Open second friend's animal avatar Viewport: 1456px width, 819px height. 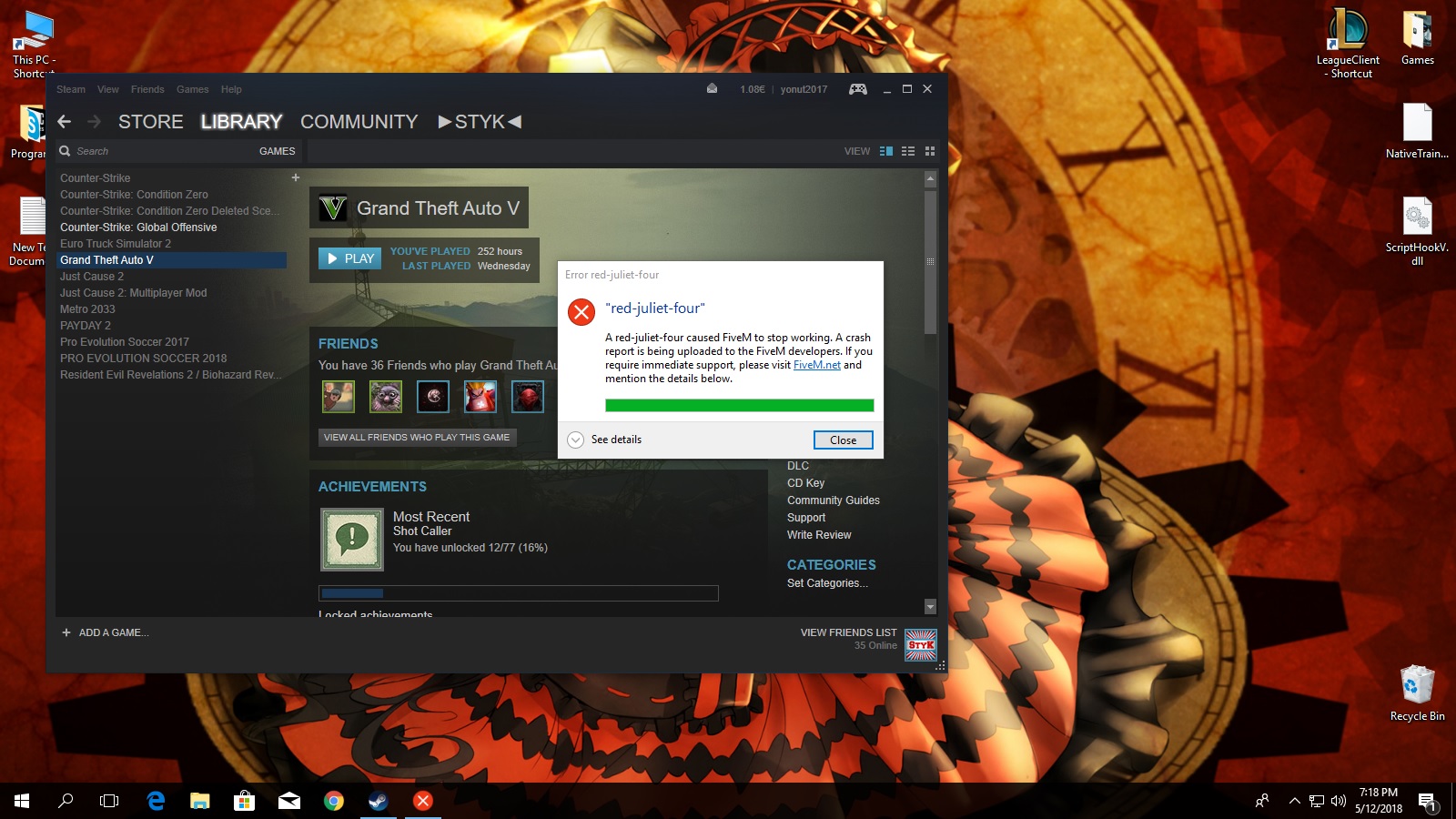coord(386,397)
